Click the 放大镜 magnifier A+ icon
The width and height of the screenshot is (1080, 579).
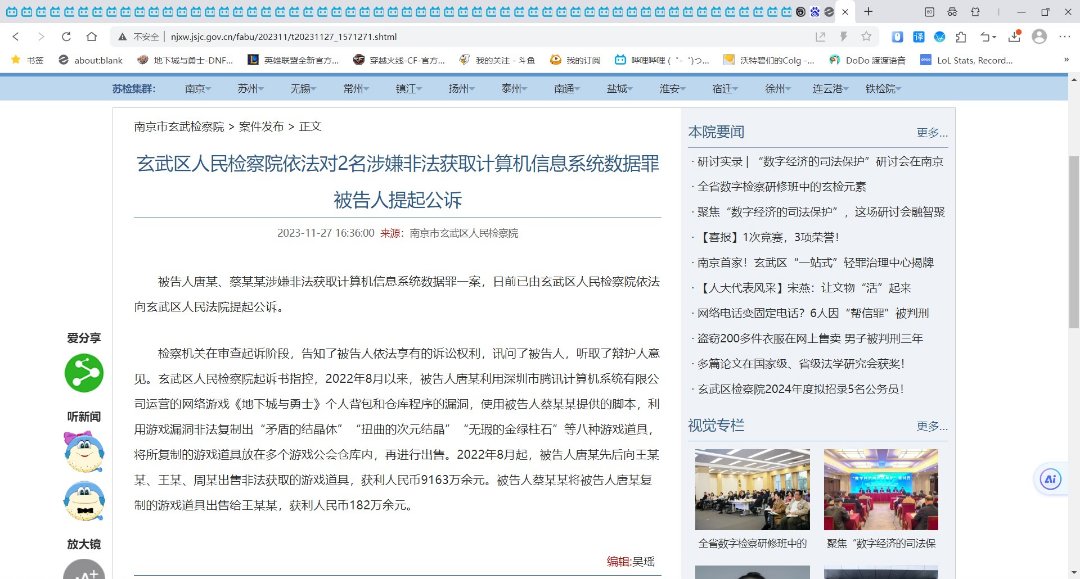coord(84,569)
